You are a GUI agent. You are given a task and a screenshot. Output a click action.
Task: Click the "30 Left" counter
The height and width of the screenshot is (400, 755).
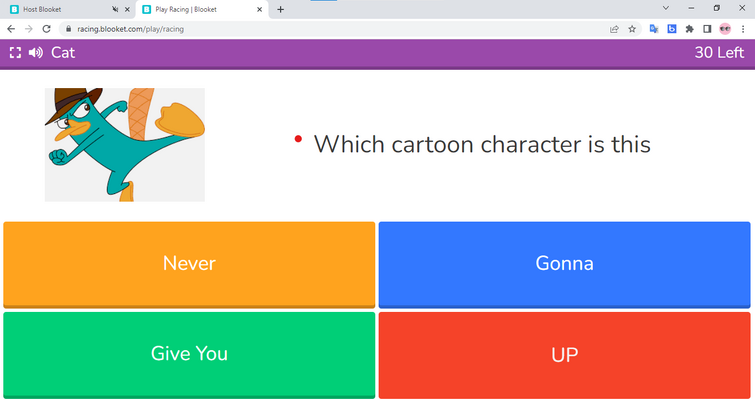719,52
